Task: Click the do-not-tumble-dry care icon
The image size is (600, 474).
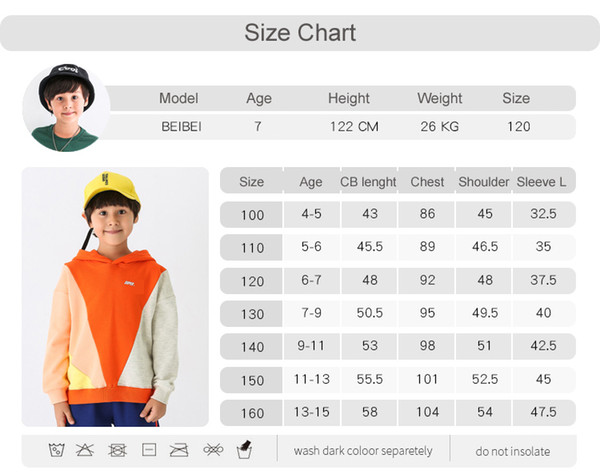Action: 117,450
